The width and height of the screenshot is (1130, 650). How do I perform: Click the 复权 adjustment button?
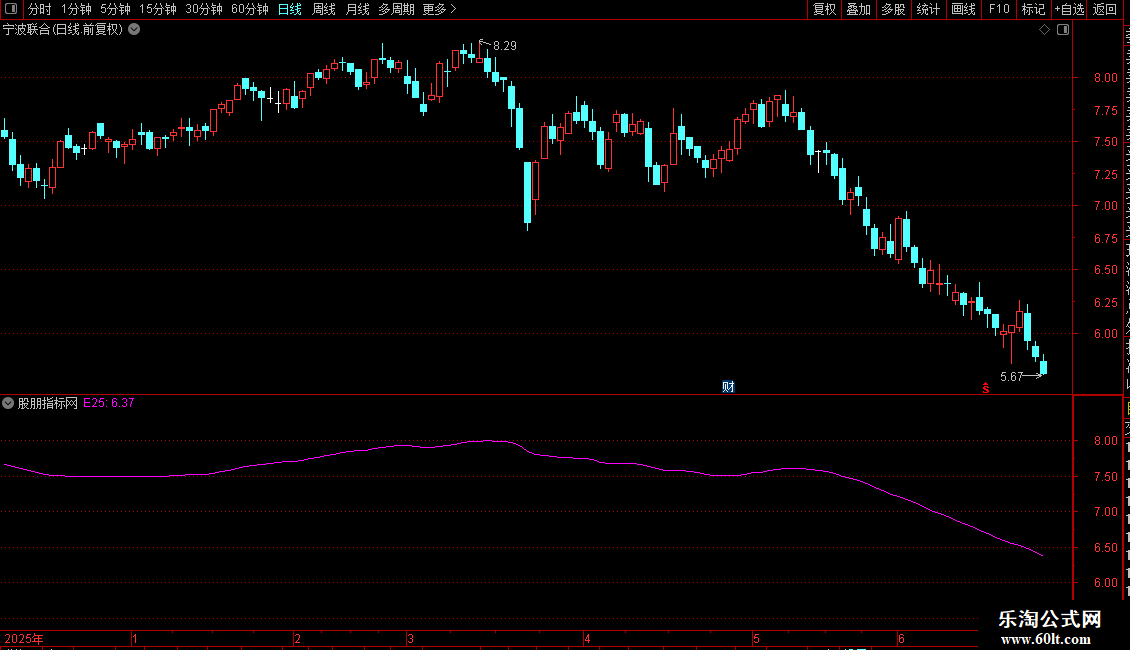click(x=824, y=9)
